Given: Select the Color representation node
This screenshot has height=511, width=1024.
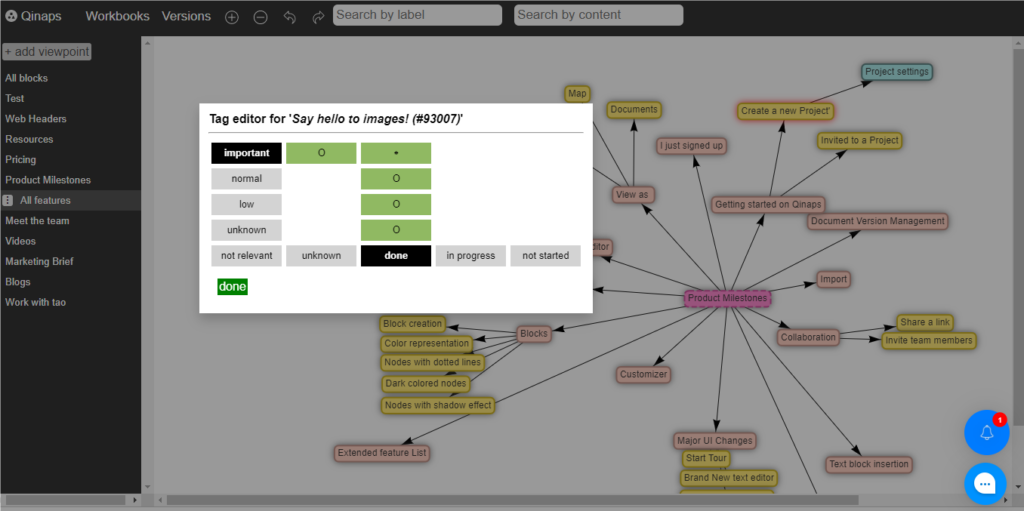Looking at the screenshot, I should click(x=426, y=343).
